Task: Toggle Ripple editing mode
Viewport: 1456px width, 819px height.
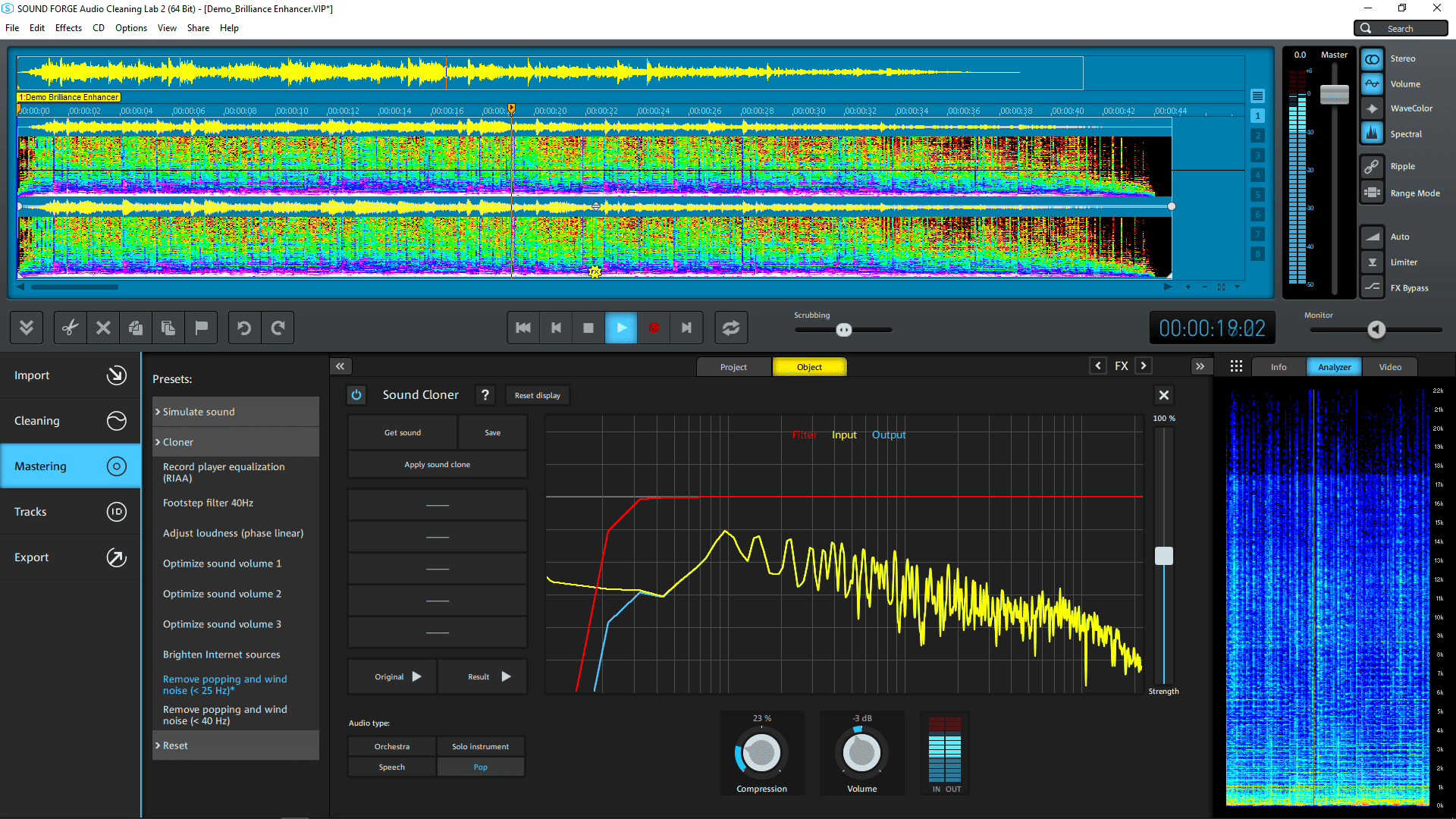Action: tap(1372, 166)
